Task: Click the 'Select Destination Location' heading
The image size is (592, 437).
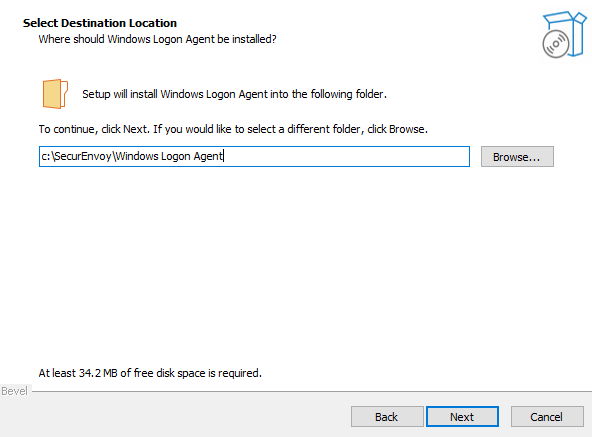Action: pyautogui.click(x=100, y=23)
